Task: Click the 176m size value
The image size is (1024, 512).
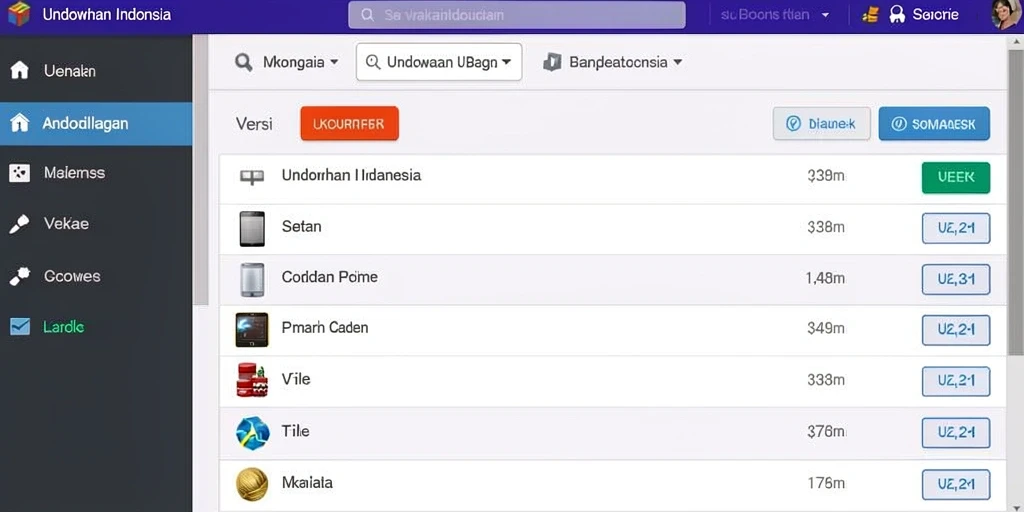Action: click(x=826, y=483)
